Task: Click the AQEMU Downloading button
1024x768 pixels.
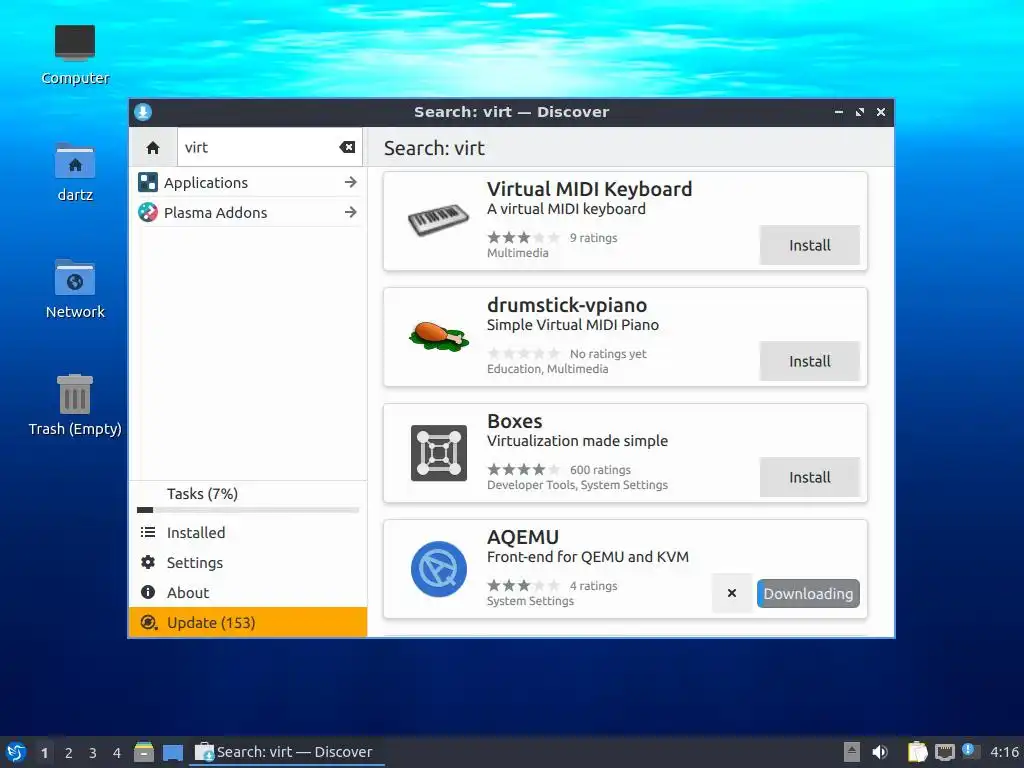Action: click(808, 594)
